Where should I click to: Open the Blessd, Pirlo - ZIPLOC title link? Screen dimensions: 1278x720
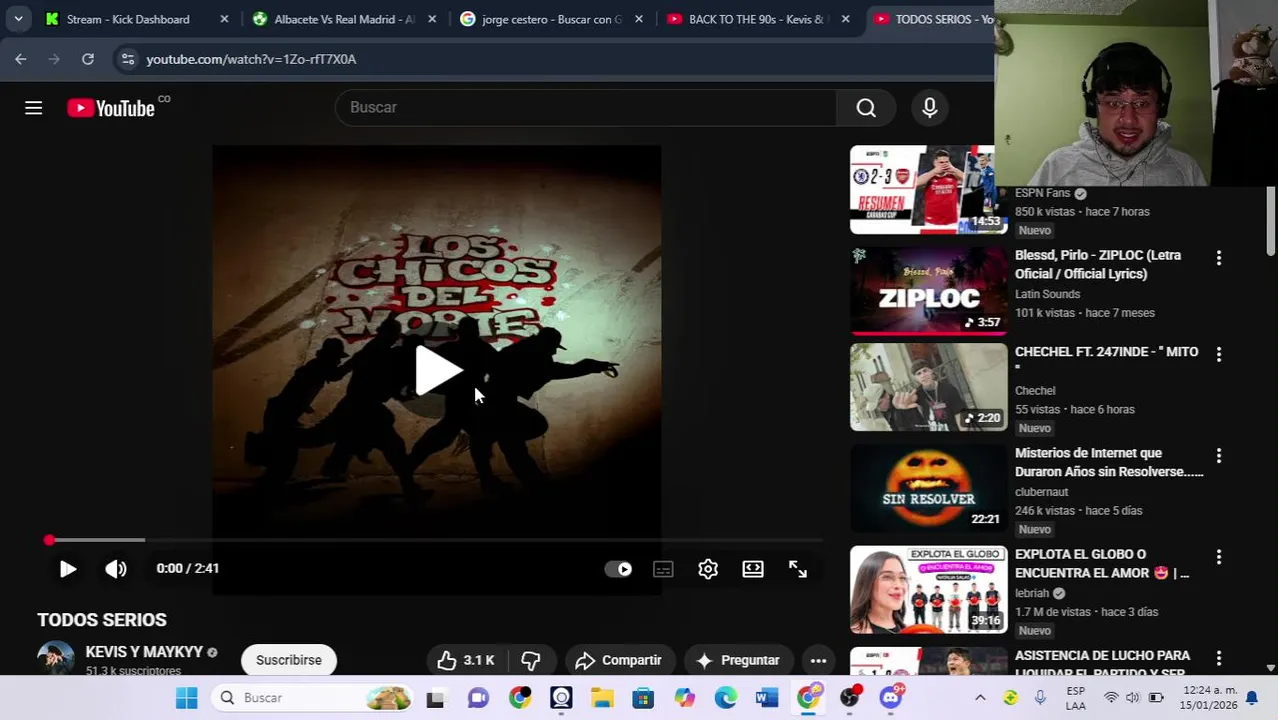pyautogui.click(x=1098, y=265)
